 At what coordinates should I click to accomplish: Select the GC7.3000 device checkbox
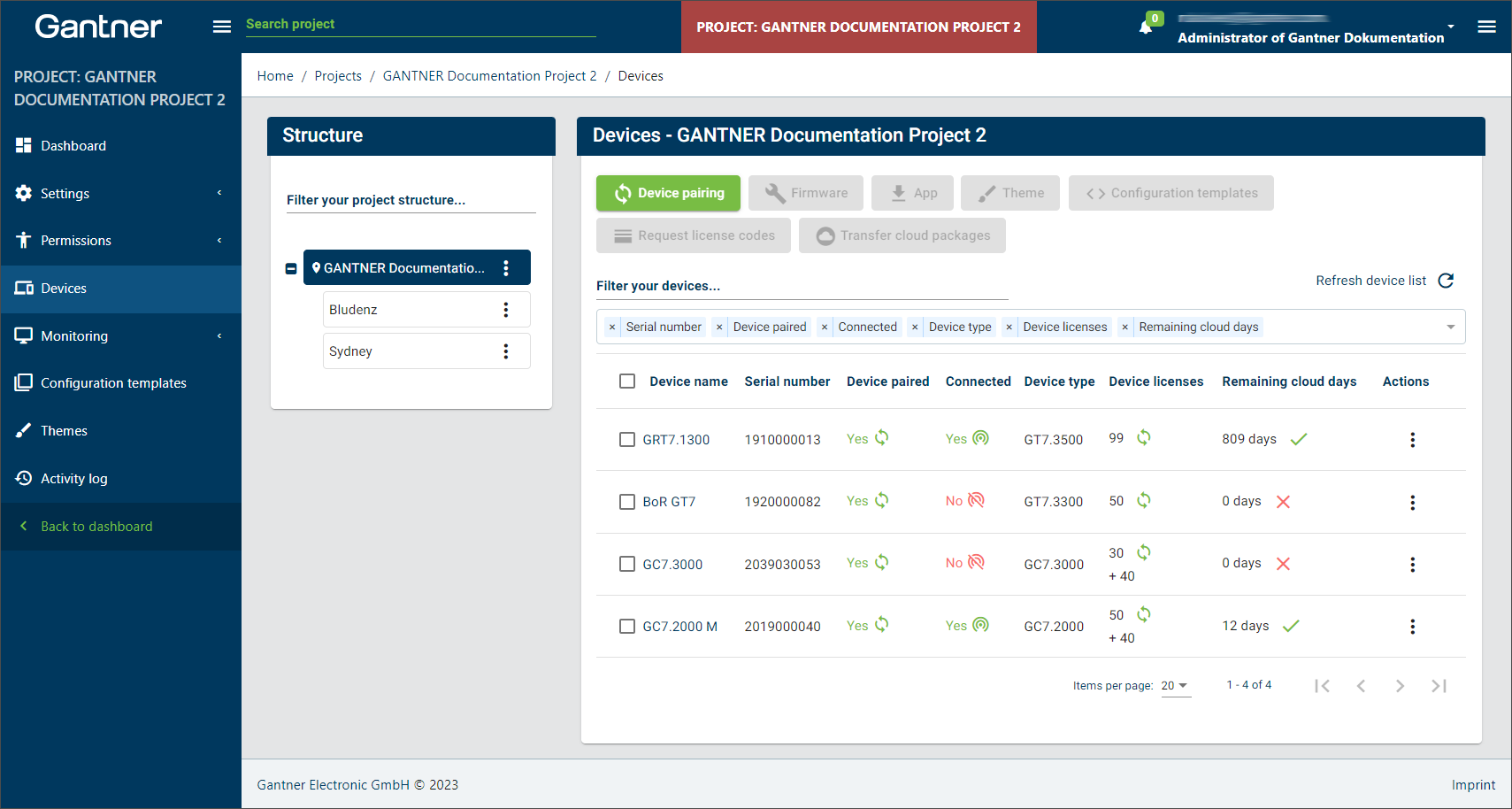coord(627,564)
